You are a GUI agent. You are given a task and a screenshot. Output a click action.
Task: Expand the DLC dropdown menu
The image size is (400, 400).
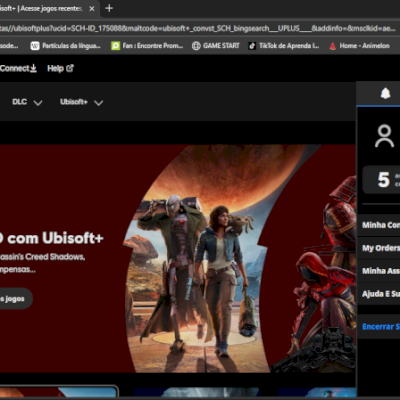coord(27,102)
